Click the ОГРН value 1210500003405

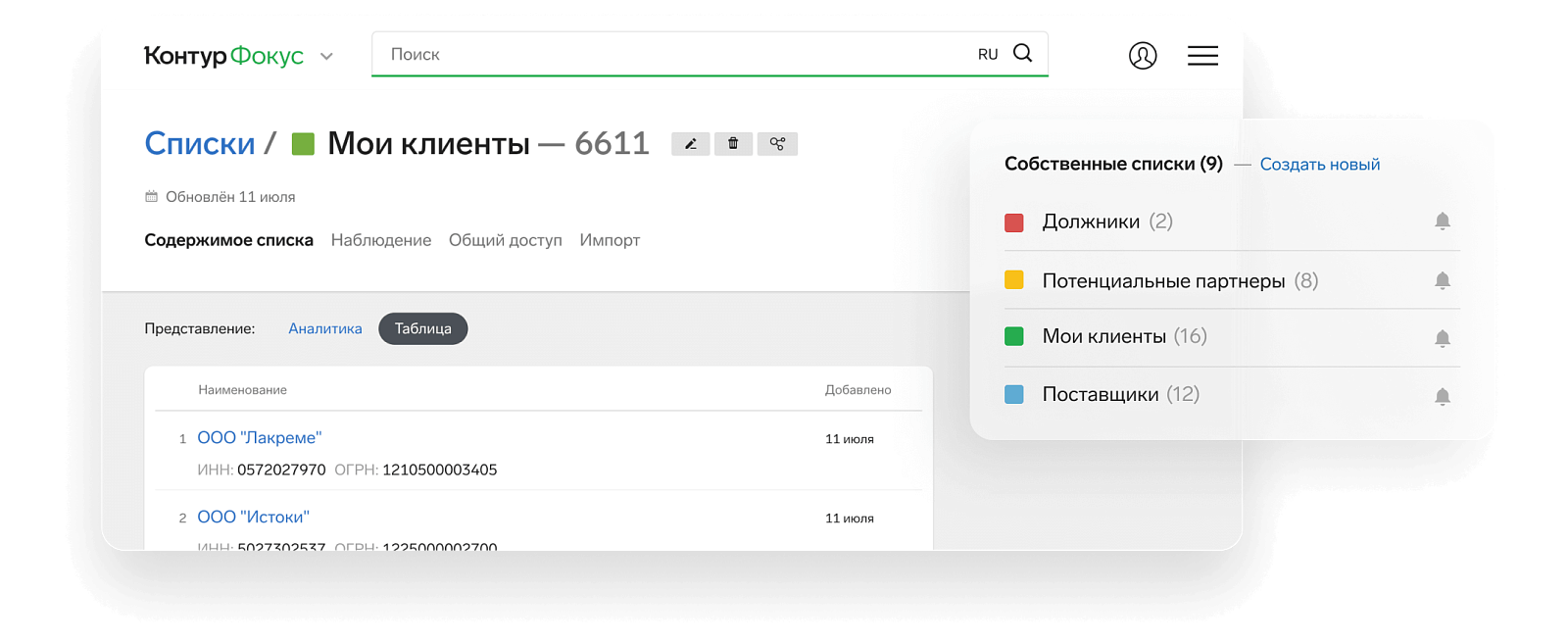tap(439, 470)
